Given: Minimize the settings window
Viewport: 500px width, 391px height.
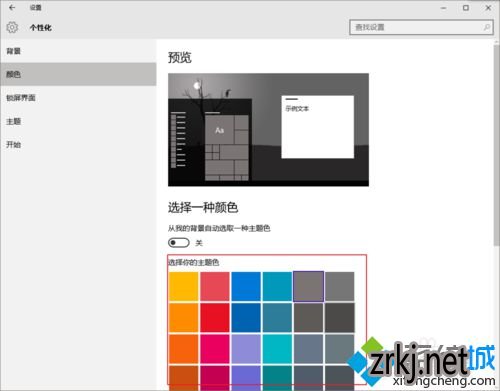Looking at the screenshot, I should [443, 7].
